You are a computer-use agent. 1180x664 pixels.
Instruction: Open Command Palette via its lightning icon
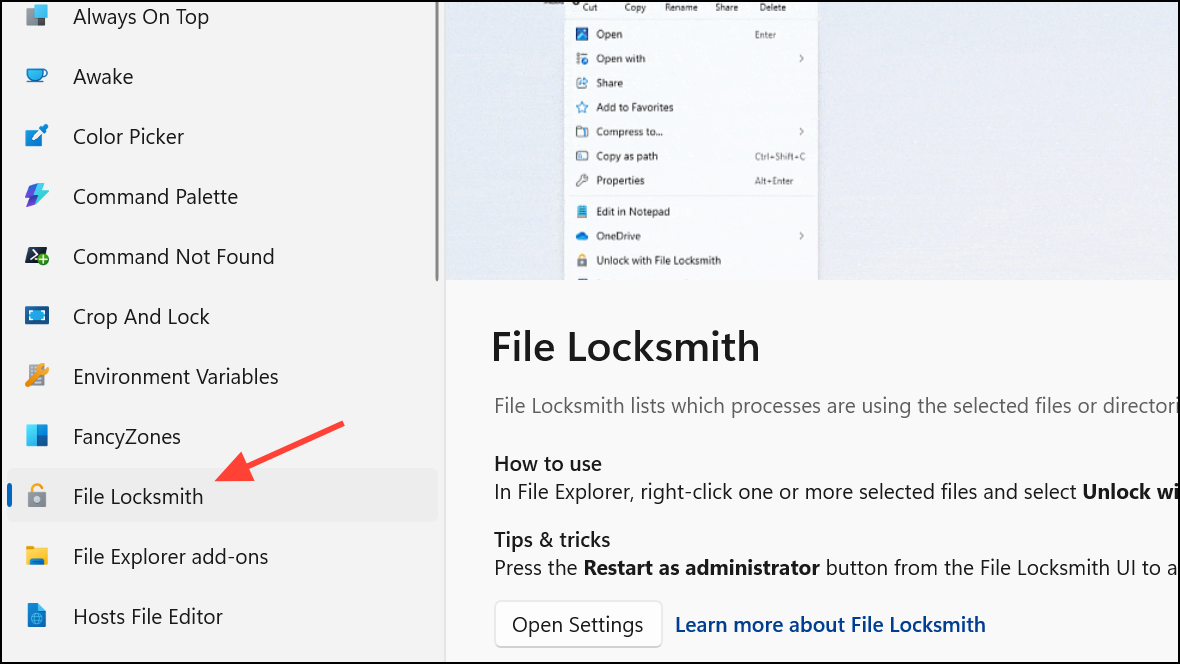37,196
